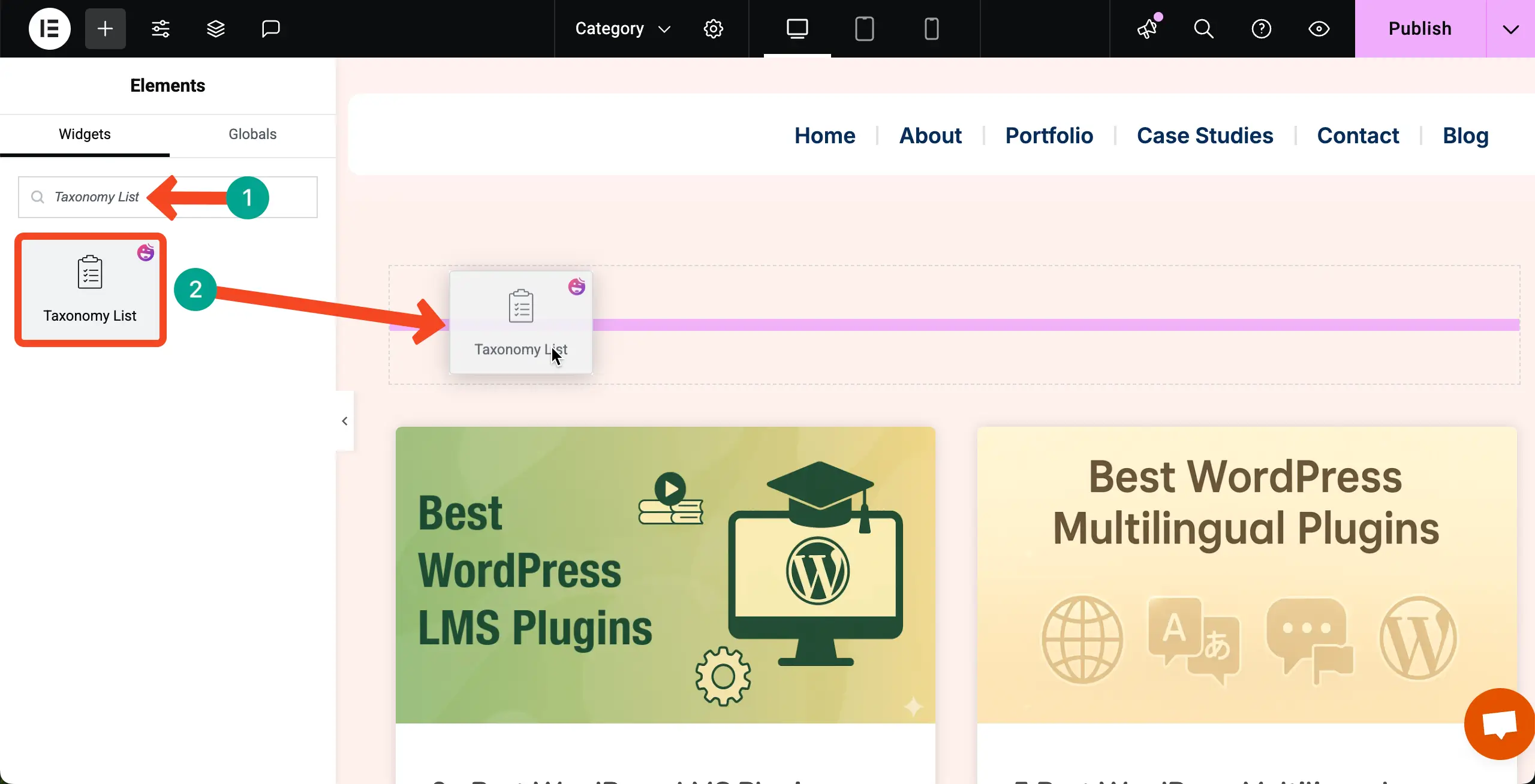The image size is (1535, 784).
Task: Open What's New megaphone icon
Action: click(x=1148, y=29)
